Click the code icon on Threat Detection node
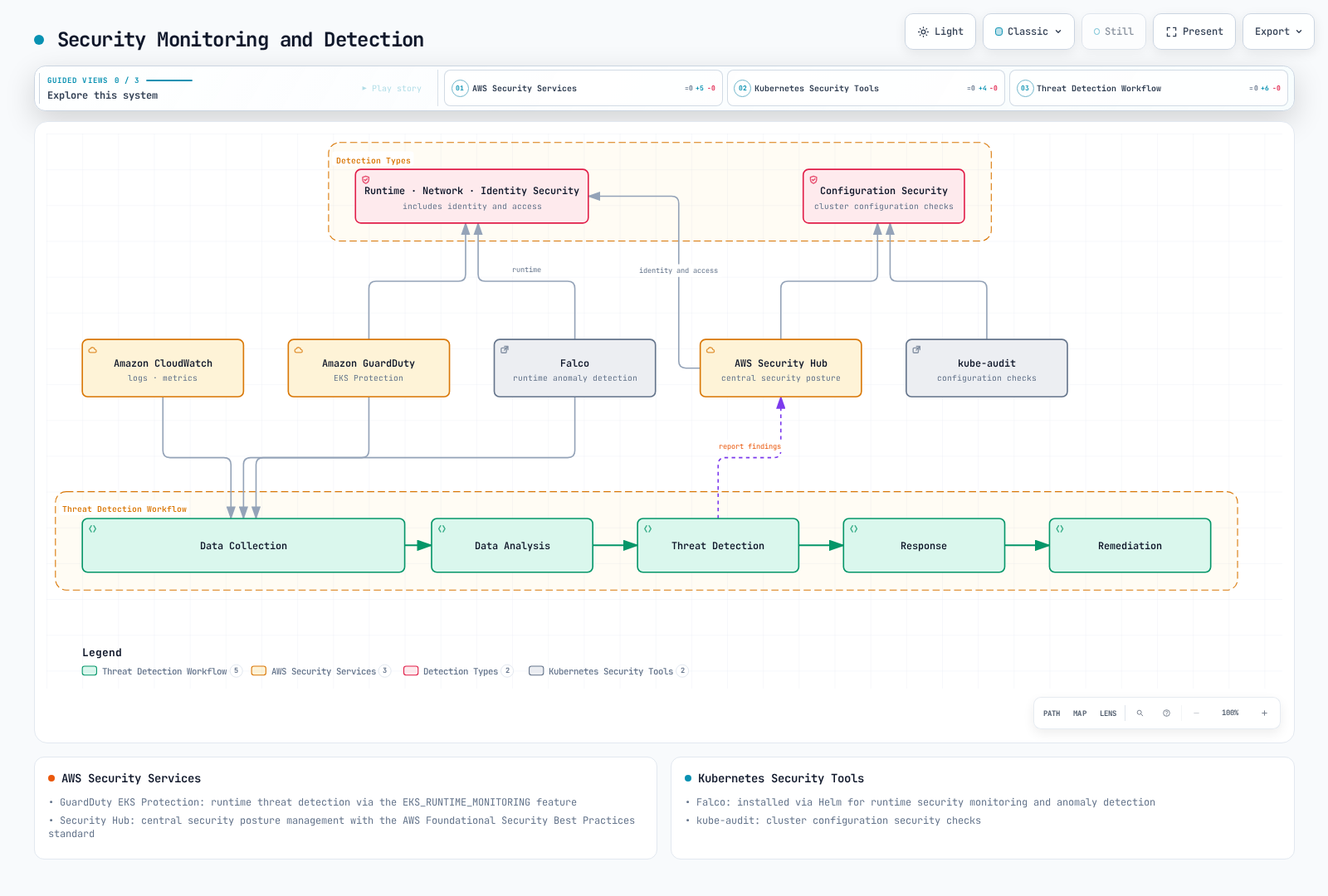This screenshot has width=1328, height=896. 648,529
